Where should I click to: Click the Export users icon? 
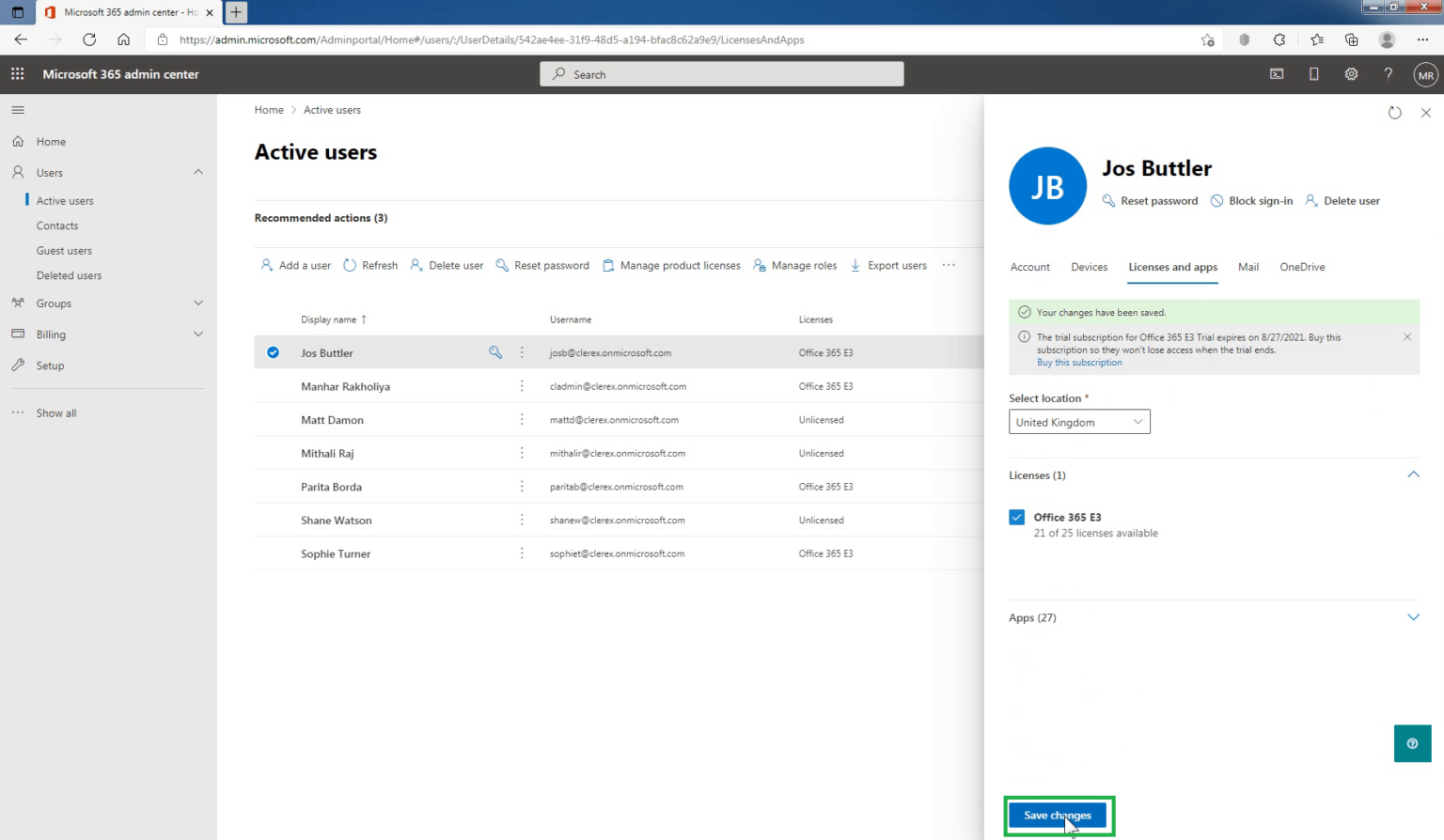(855, 265)
